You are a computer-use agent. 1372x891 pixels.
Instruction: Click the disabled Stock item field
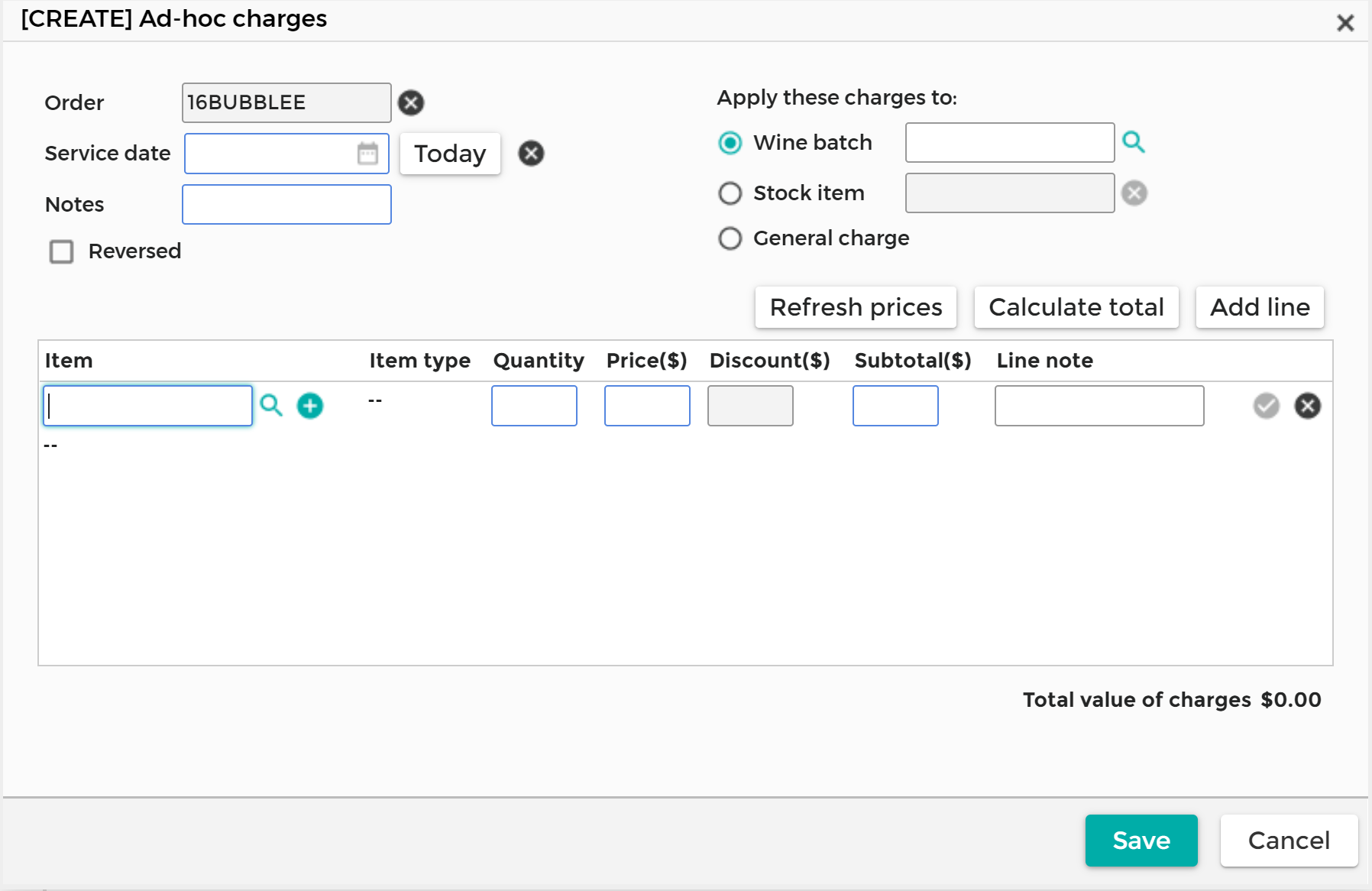[x=1010, y=193]
